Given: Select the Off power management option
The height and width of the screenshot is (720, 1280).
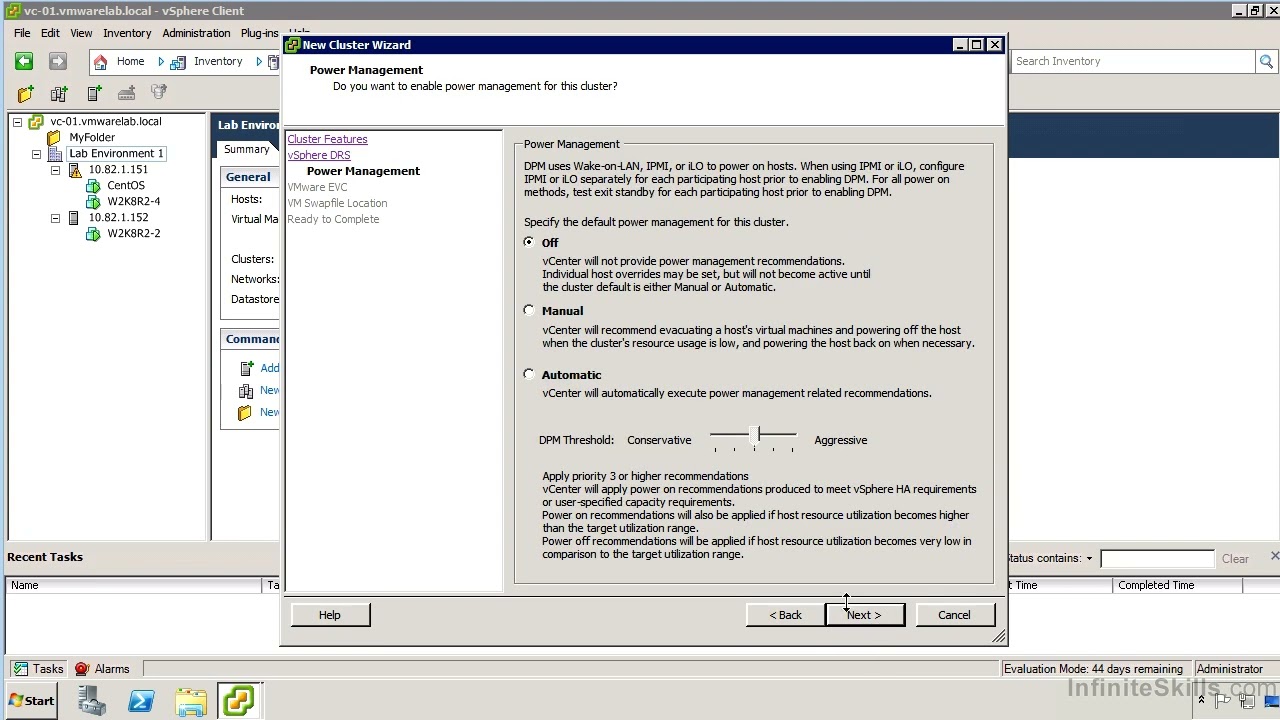Looking at the screenshot, I should point(529,243).
